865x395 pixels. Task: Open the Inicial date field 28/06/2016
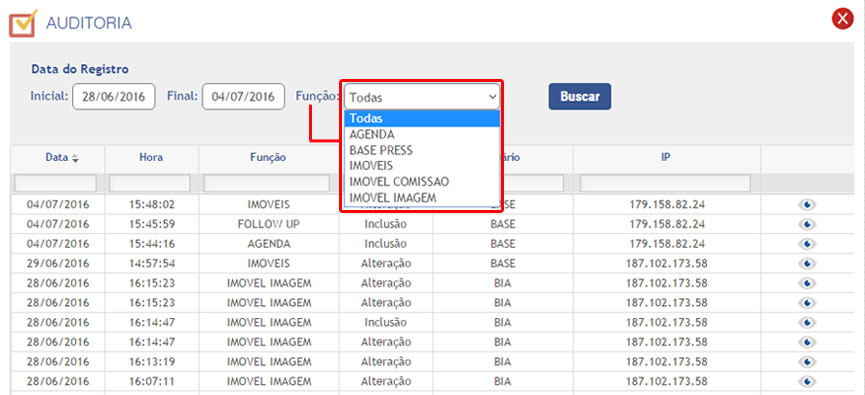coord(114,97)
